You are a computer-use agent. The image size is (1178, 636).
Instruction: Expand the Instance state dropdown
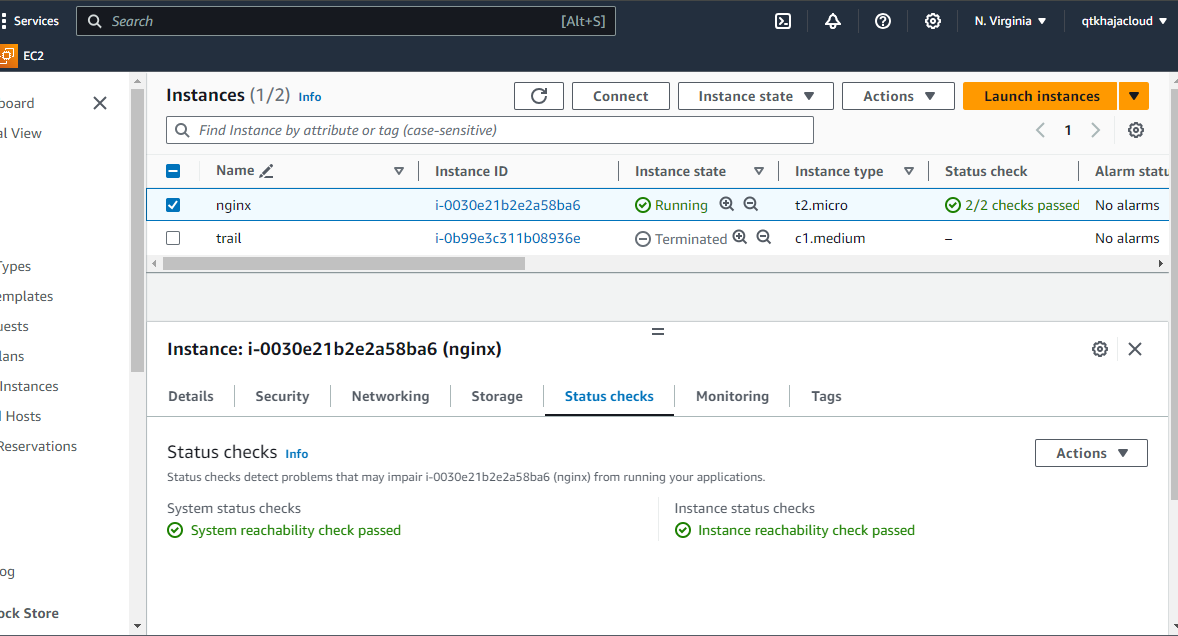tap(756, 96)
